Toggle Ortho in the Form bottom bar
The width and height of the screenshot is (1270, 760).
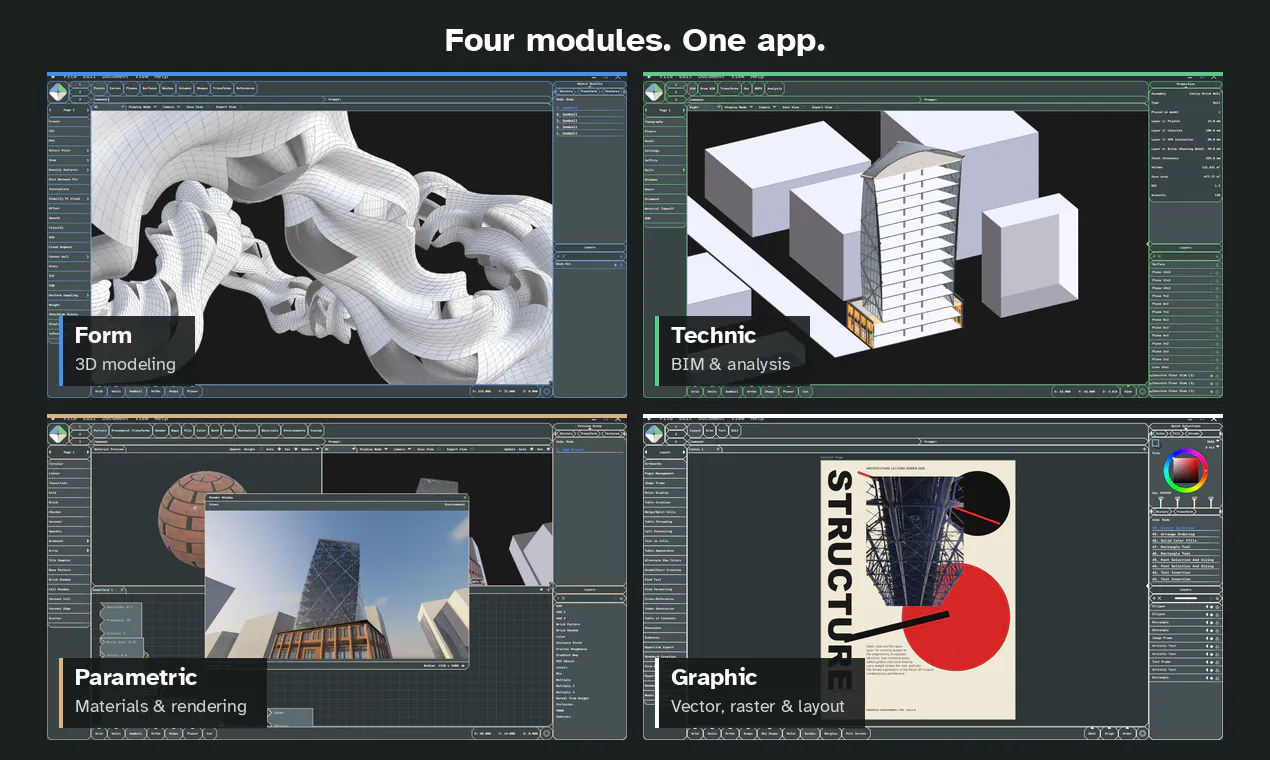(155, 391)
